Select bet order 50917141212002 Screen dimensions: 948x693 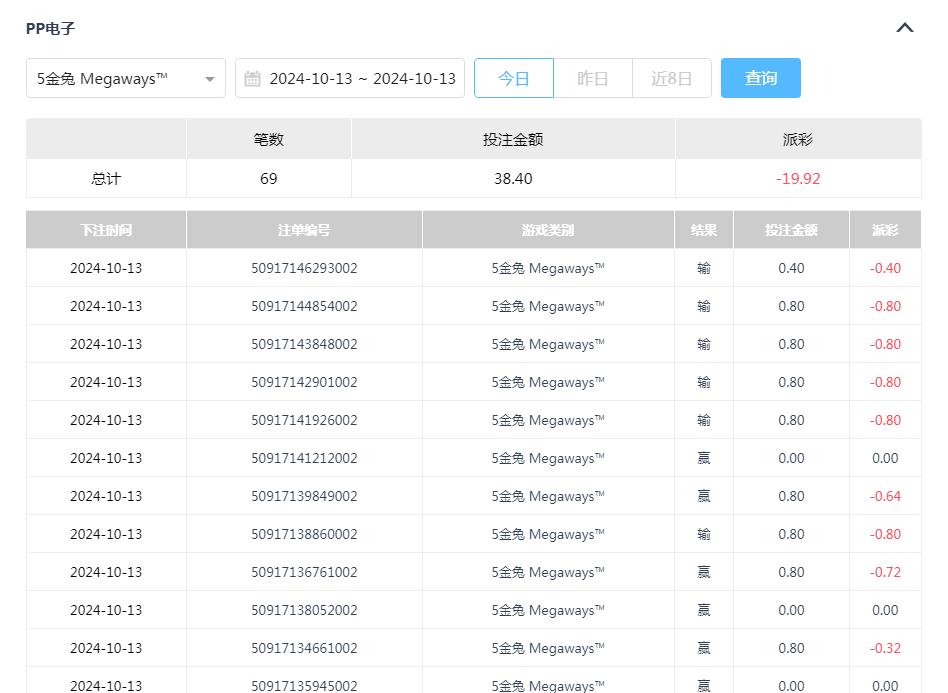[x=304, y=458]
